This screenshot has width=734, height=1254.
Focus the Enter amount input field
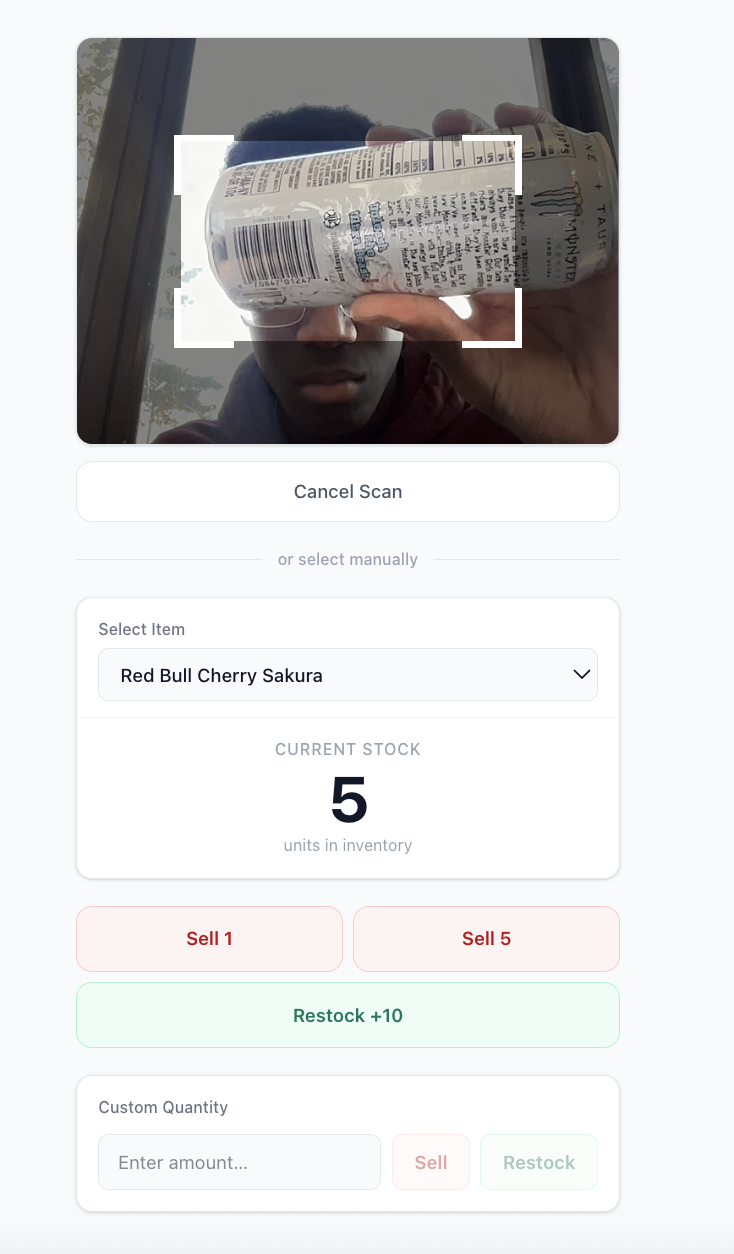click(239, 1162)
